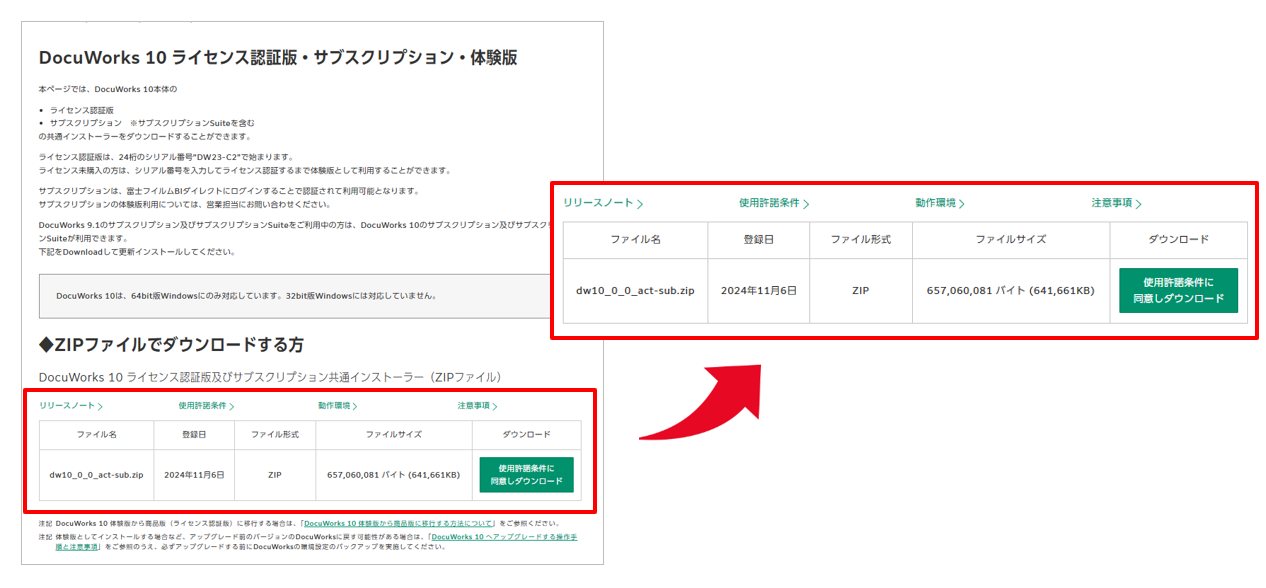1266x588 pixels.
Task: Open 注意事項 link in the enlarged view
Action: pyautogui.click(x=1116, y=203)
